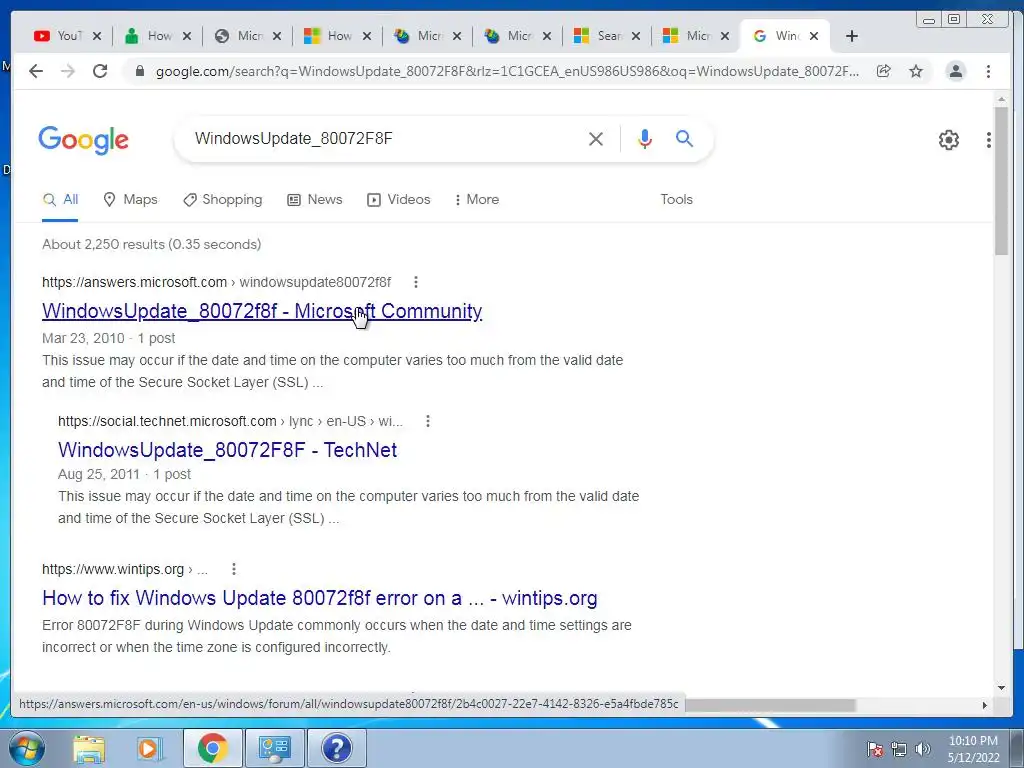The image size is (1024, 768).
Task: Click the scrollbar down arrow
Action: [x=1002, y=687]
